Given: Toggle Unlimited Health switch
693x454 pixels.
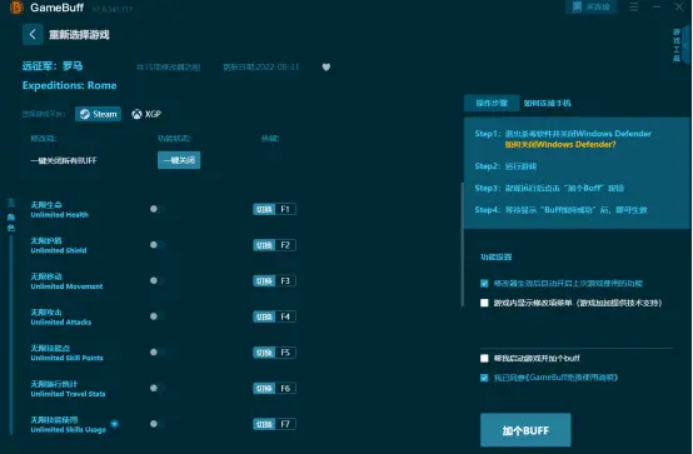Looking at the screenshot, I should coord(157,209).
